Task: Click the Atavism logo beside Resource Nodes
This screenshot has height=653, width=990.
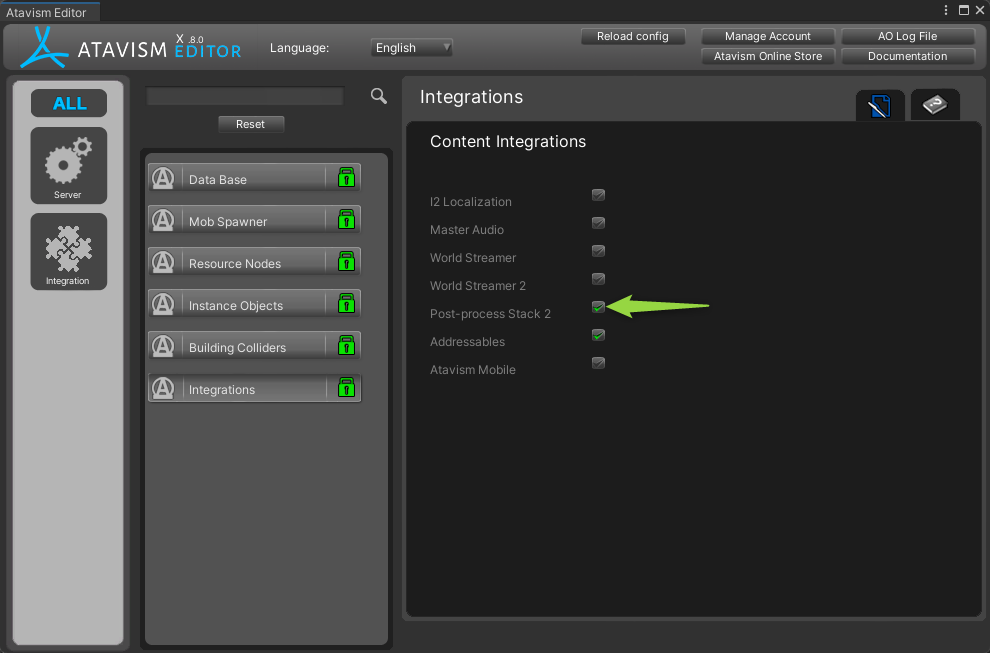Action: 163,263
